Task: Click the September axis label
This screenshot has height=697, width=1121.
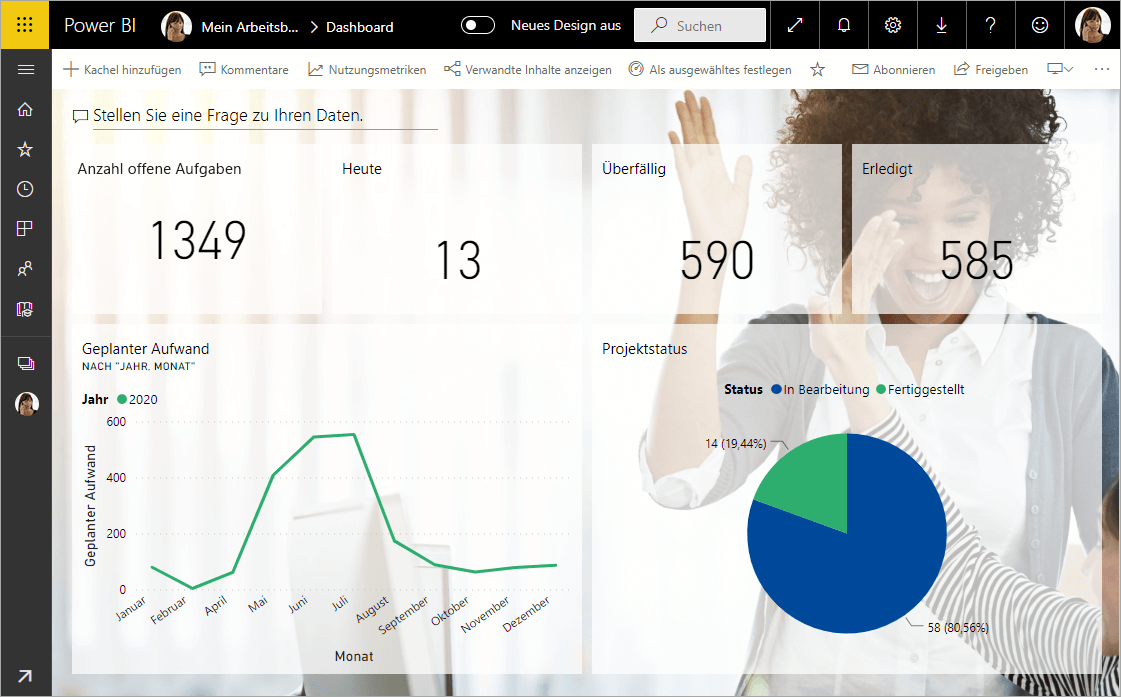Action: point(404,616)
